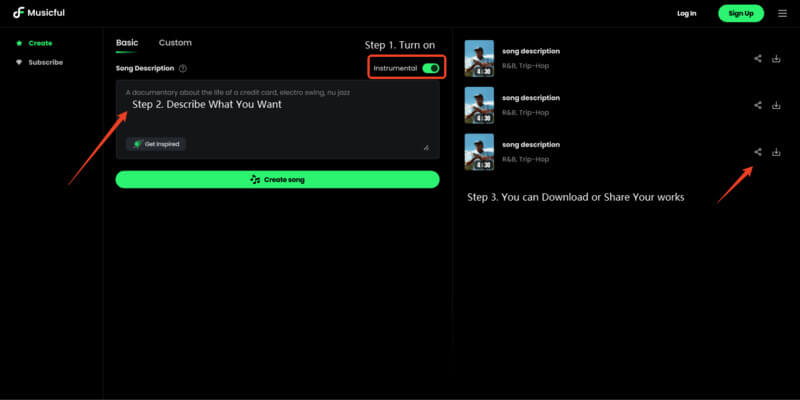Image resolution: width=800 pixels, height=400 pixels.
Task: Click the Get inspired button
Action: click(156, 144)
